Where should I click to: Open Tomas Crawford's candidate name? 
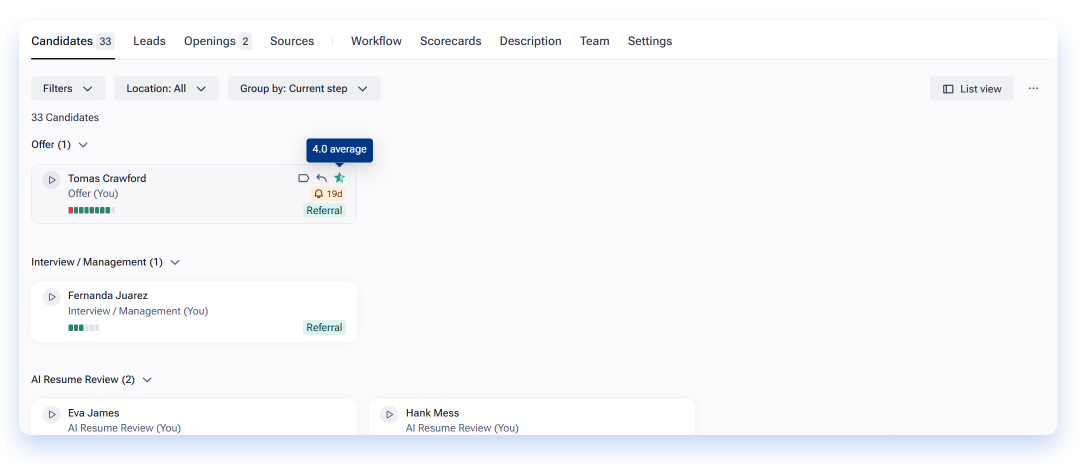pyautogui.click(x=107, y=178)
